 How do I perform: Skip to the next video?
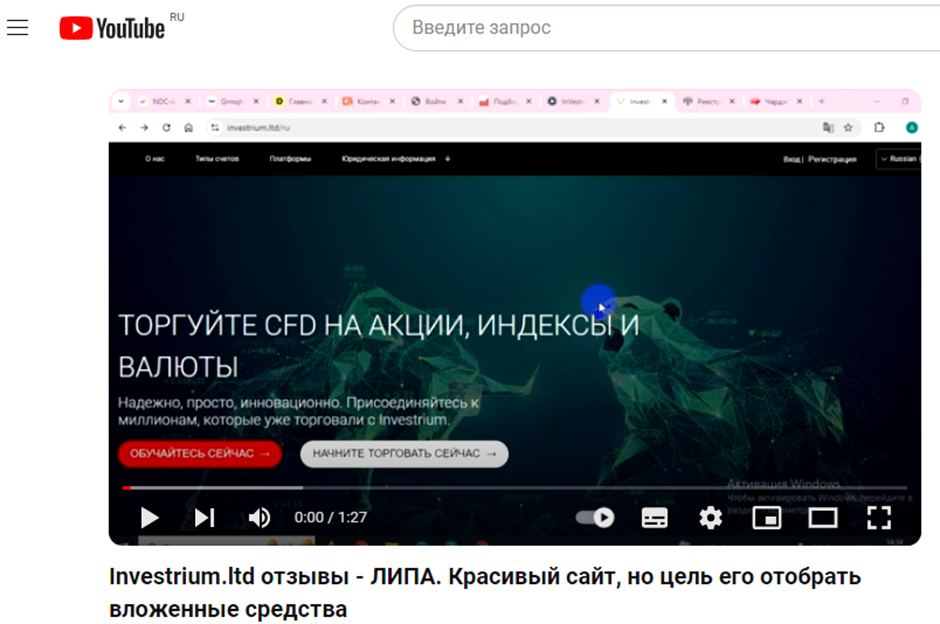[204, 517]
